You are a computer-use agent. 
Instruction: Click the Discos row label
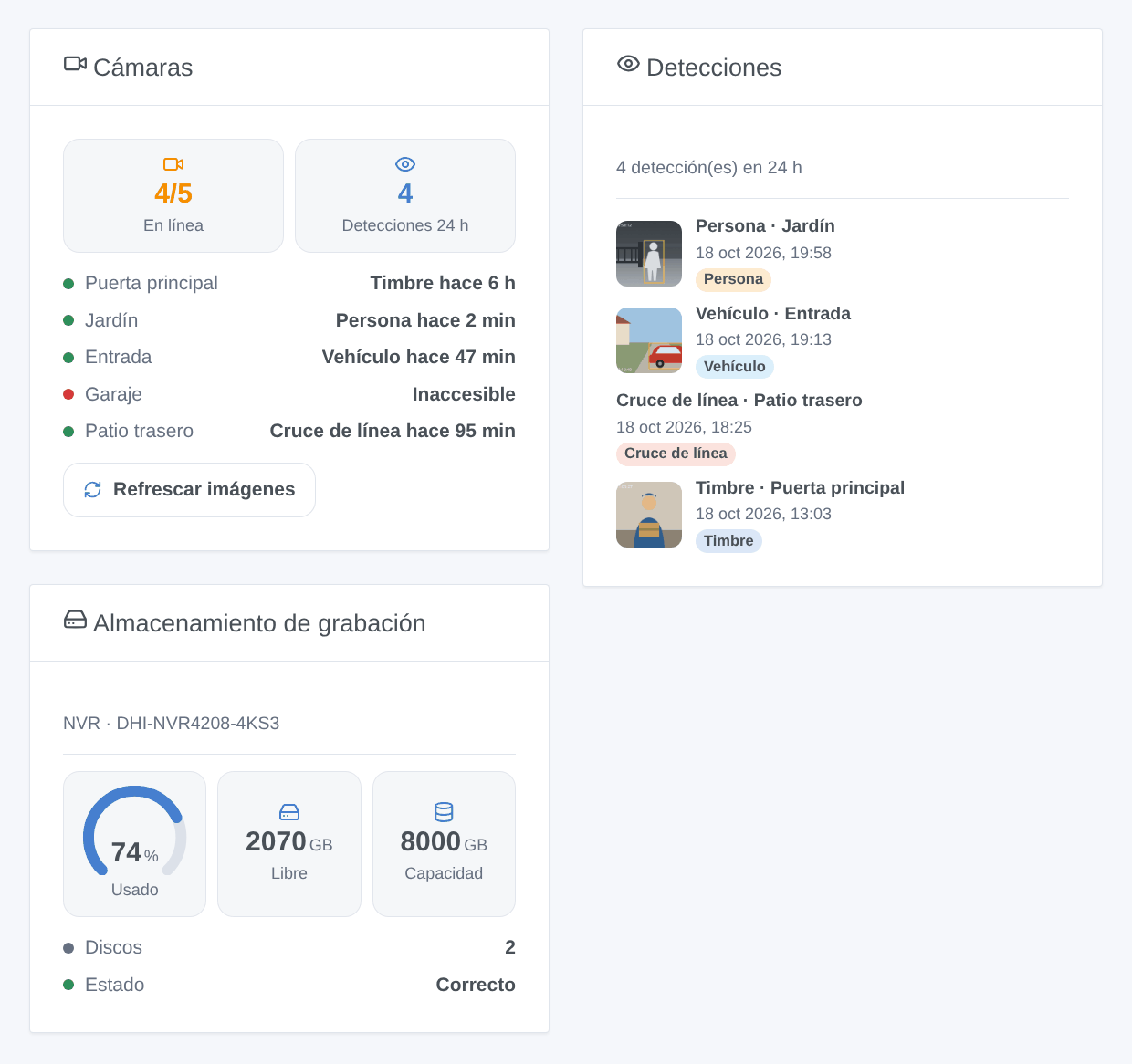113,948
